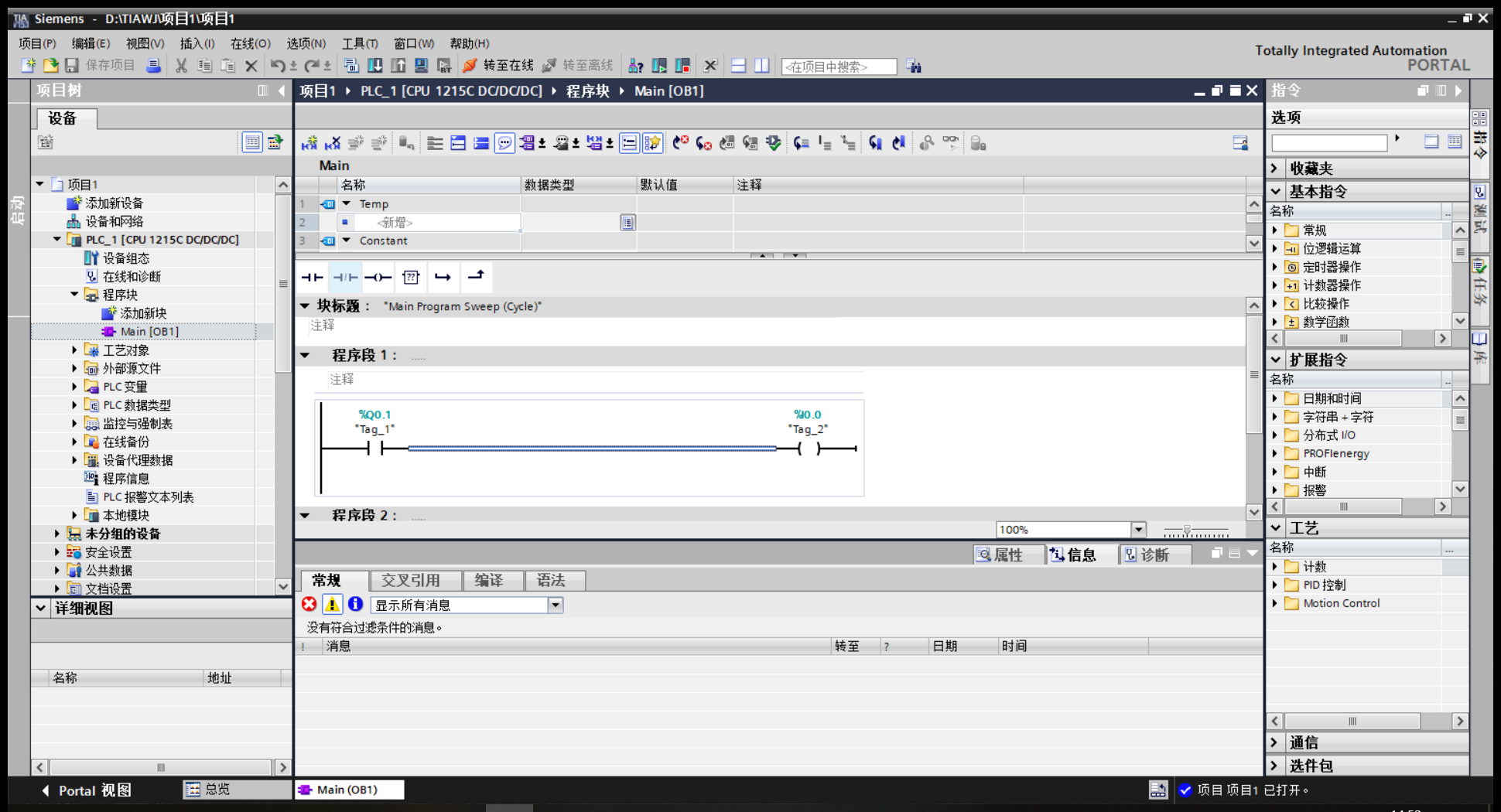Viewport: 1501px width, 812px height.
Task: Toggle the red error message filter
Action: (309, 604)
